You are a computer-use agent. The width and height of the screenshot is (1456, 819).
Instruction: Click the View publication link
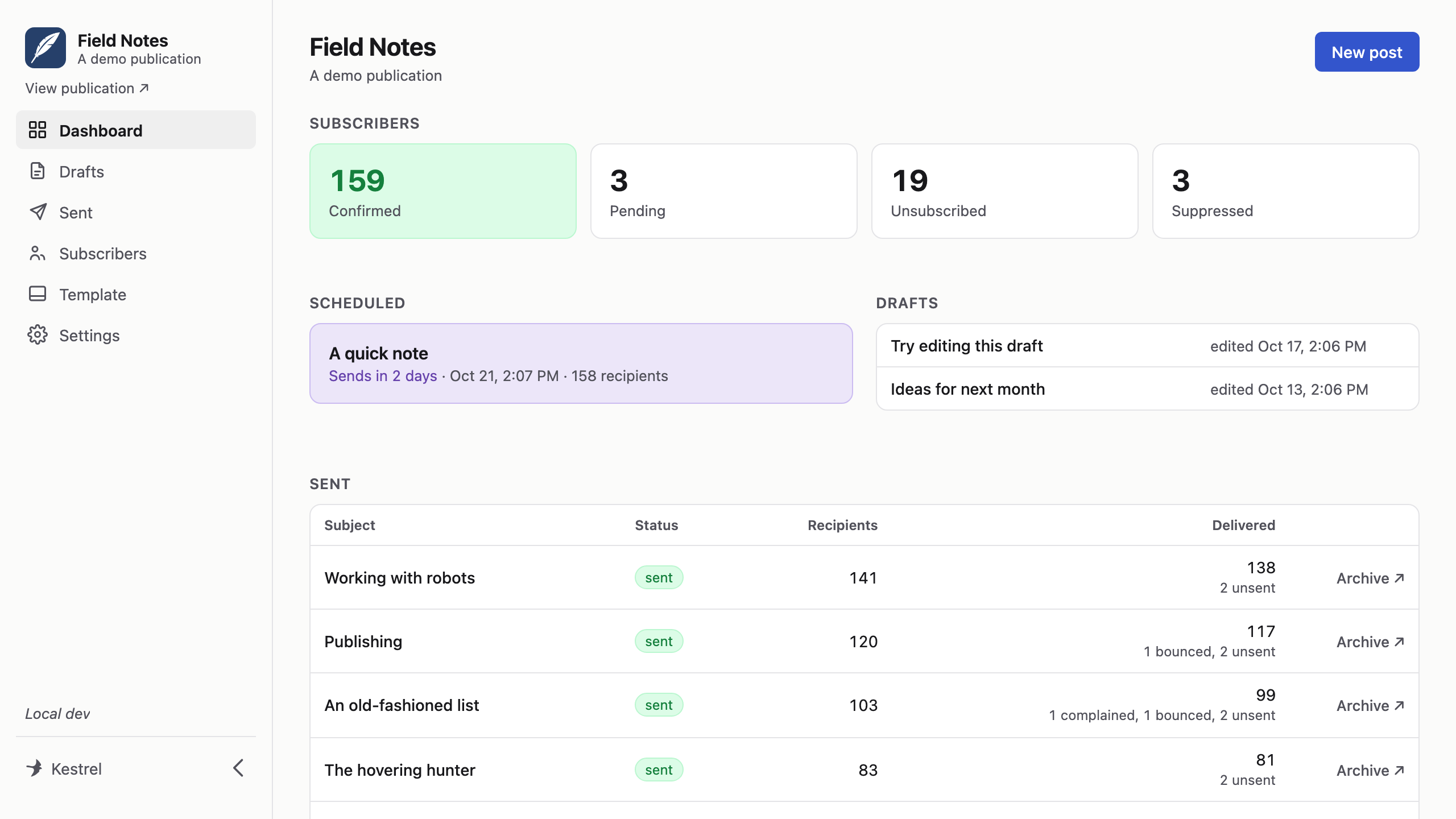pyautogui.click(x=87, y=88)
